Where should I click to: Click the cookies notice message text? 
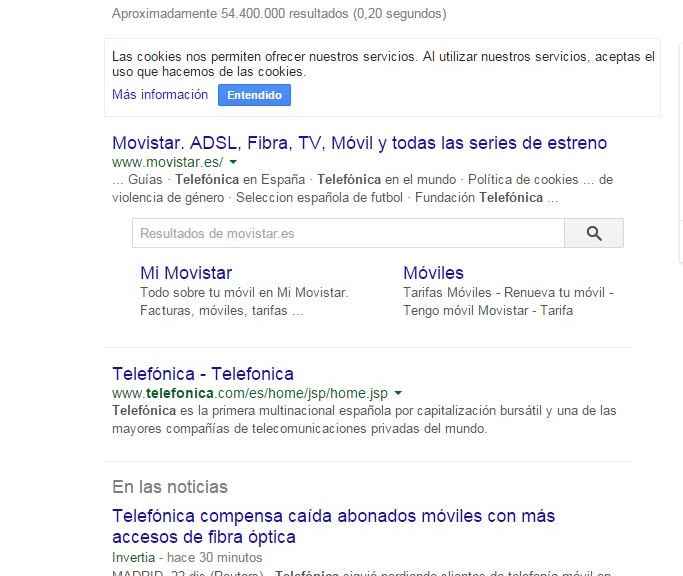pos(383,64)
